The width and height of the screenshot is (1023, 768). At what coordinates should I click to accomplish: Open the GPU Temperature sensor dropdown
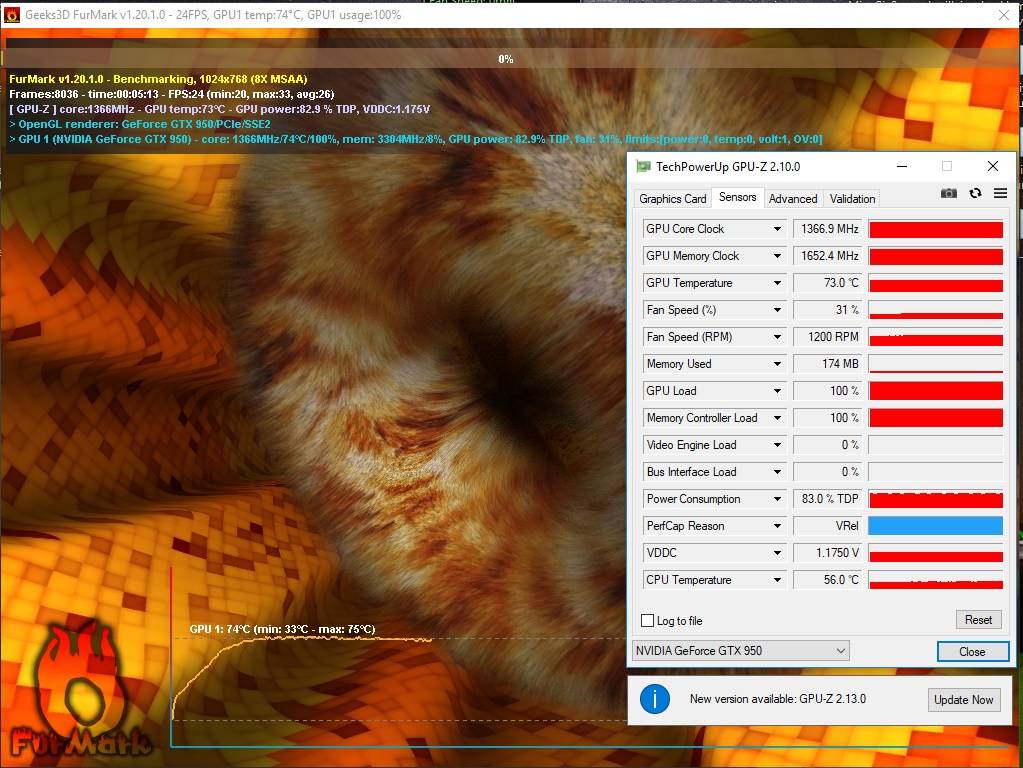coord(777,283)
